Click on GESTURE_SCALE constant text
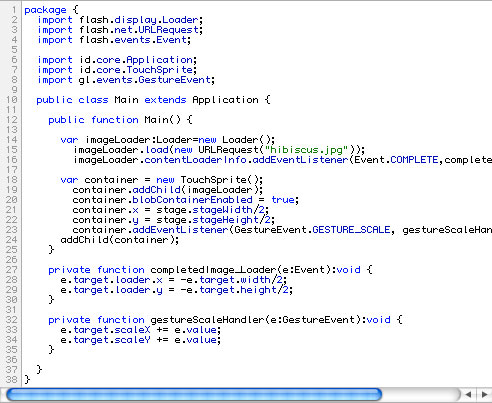Image resolution: width=492 pixels, height=403 pixels. pos(351,230)
